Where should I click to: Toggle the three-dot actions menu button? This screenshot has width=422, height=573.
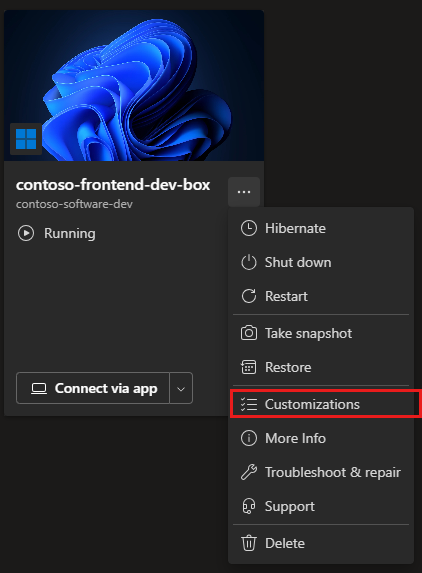244,192
